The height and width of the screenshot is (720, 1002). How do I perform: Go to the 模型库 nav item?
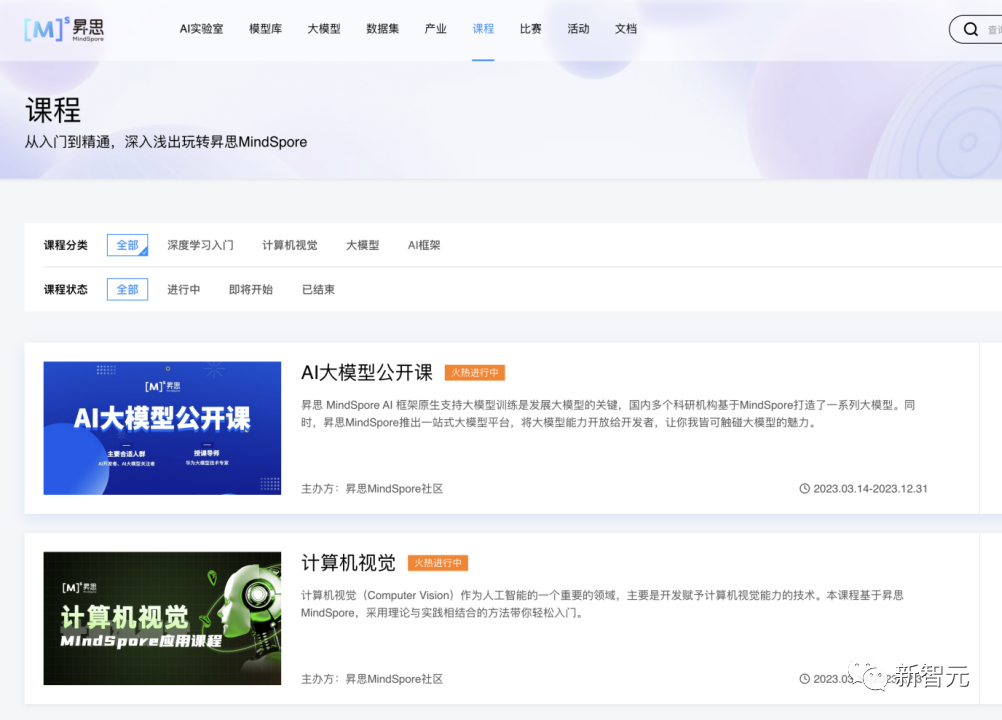(265, 29)
